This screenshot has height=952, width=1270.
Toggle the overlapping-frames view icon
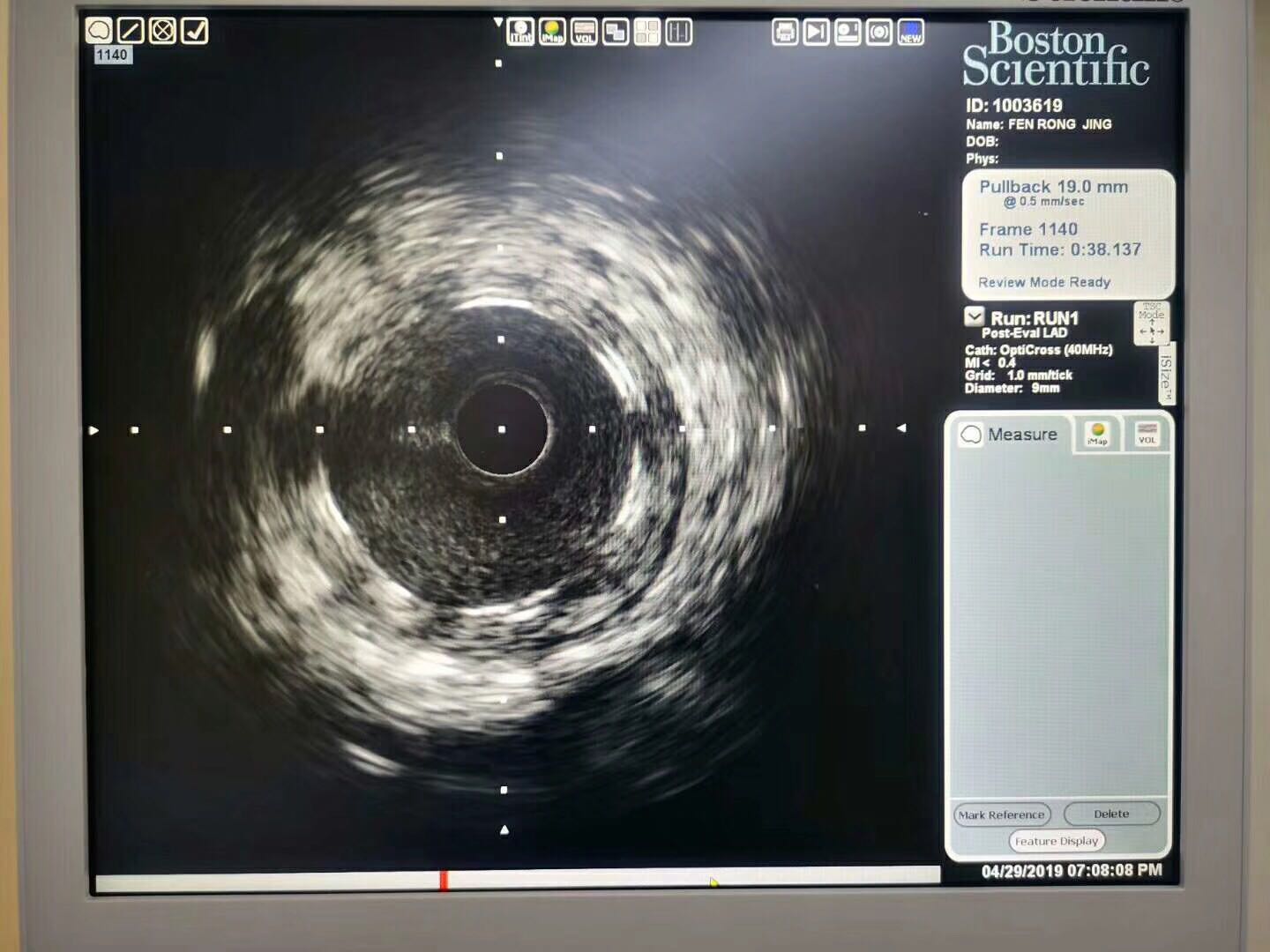(616, 33)
